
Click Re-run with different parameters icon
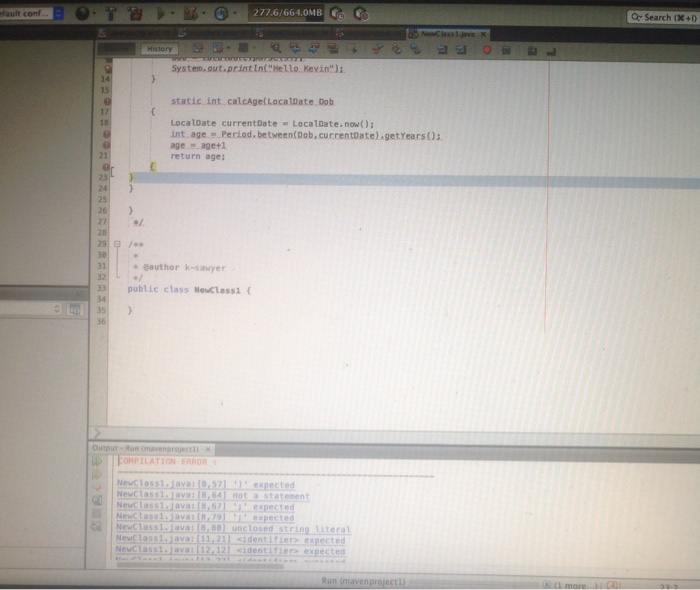click(x=97, y=474)
